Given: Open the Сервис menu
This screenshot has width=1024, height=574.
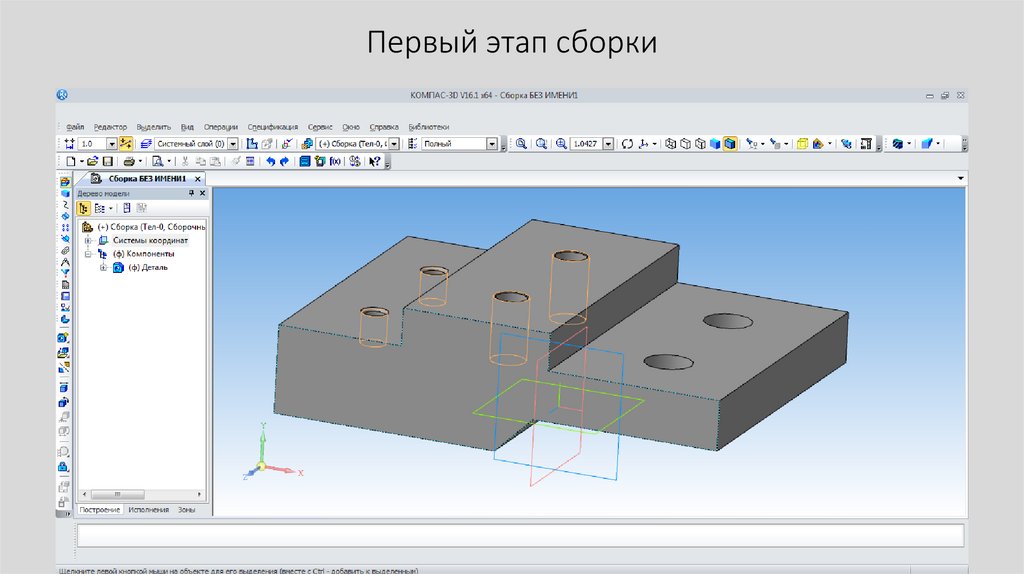Looking at the screenshot, I should point(320,127).
